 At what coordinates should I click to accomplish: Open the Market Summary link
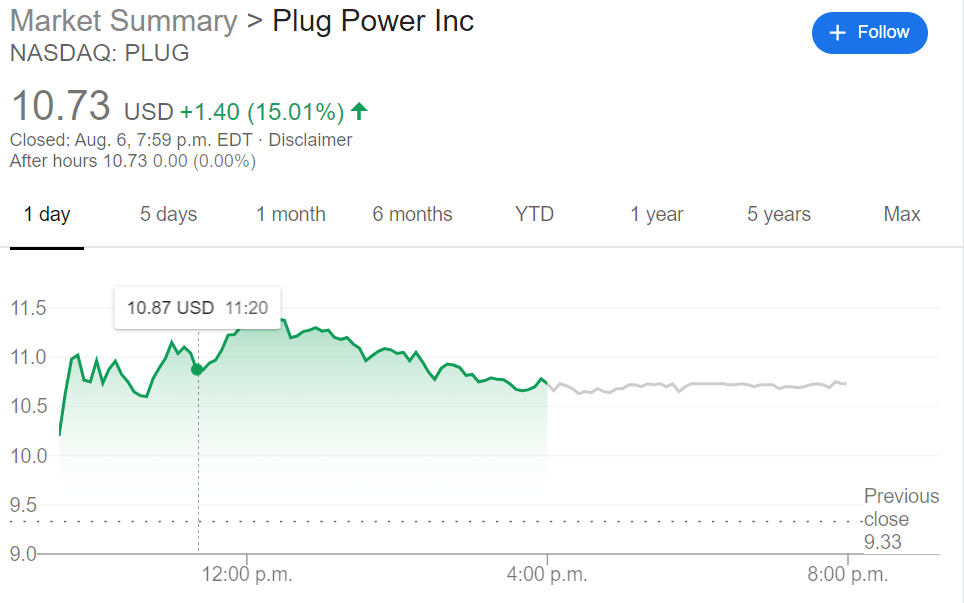point(123,21)
